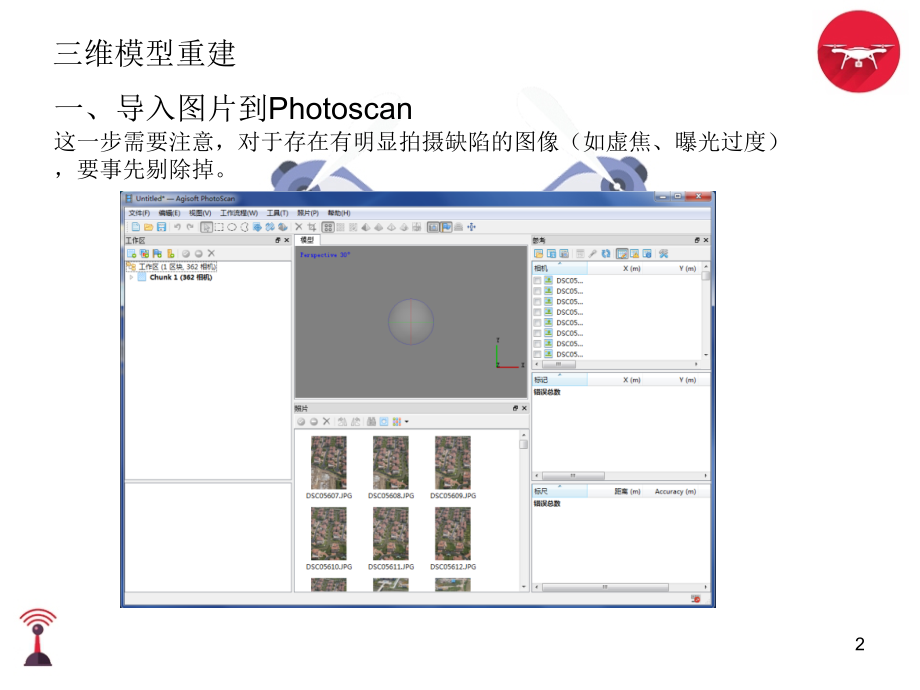The image size is (920, 690).
Task: Click the Import reference icon in reference panel
Action: tap(538, 254)
